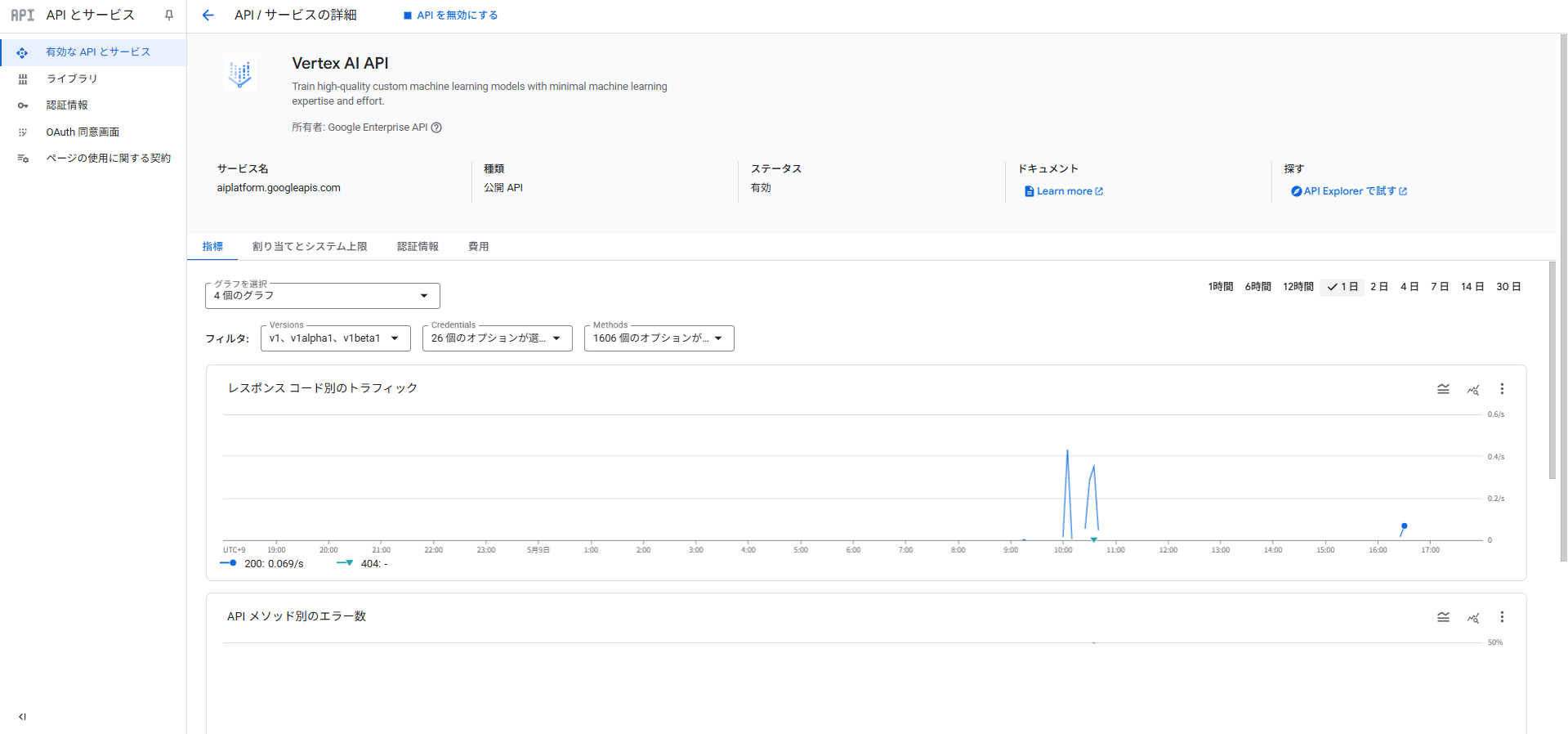Open the help icon next to Google Enterprise API
1568x734 pixels.
pyautogui.click(x=436, y=128)
